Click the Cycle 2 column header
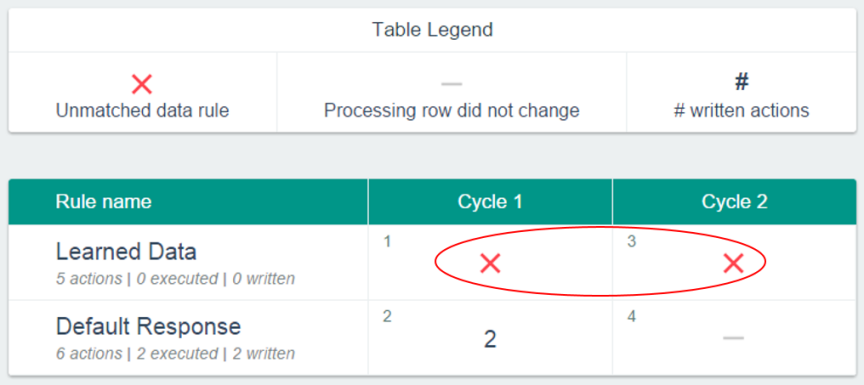The height and width of the screenshot is (385, 864). 735,202
